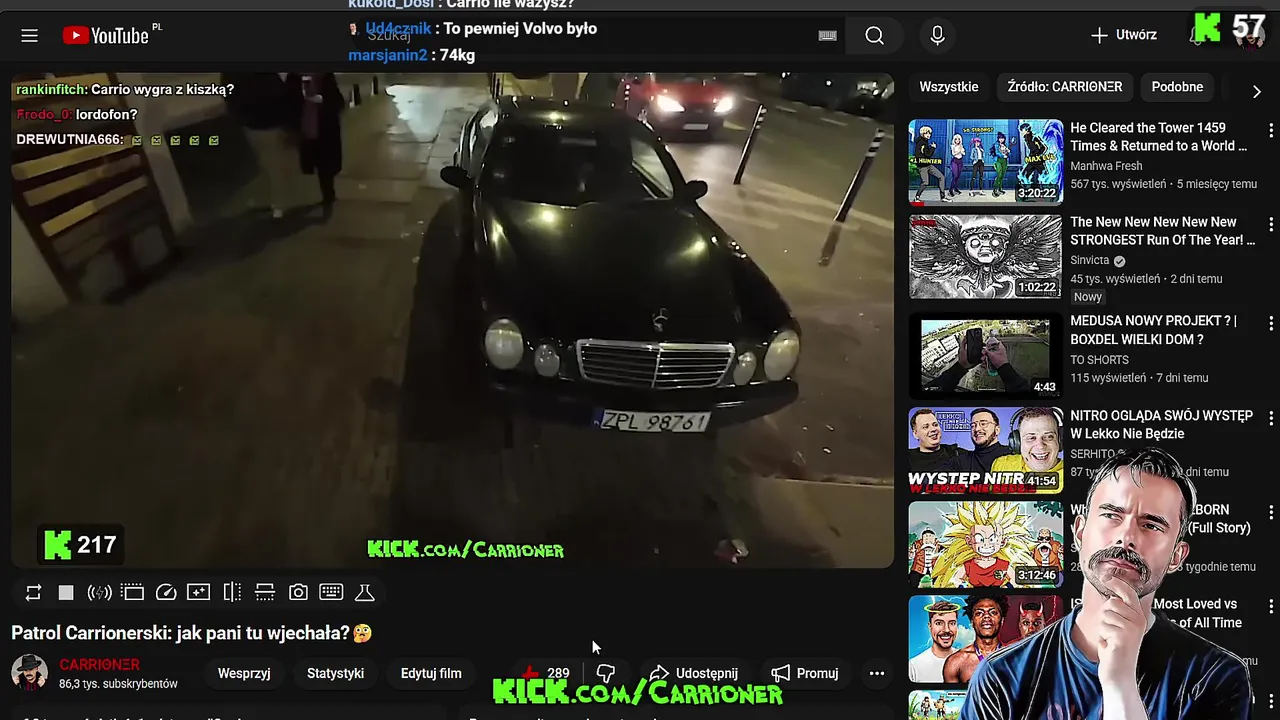Open the MEDUSA NOWY PROJEKT thumbnail
Image resolution: width=1280 pixels, height=720 pixels.
pyautogui.click(x=986, y=355)
